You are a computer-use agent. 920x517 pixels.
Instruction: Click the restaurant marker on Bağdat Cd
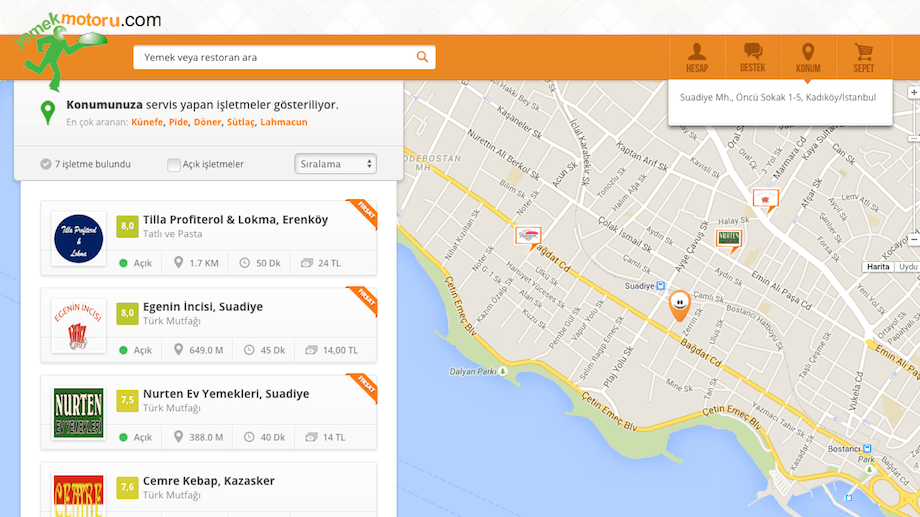(x=528, y=238)
